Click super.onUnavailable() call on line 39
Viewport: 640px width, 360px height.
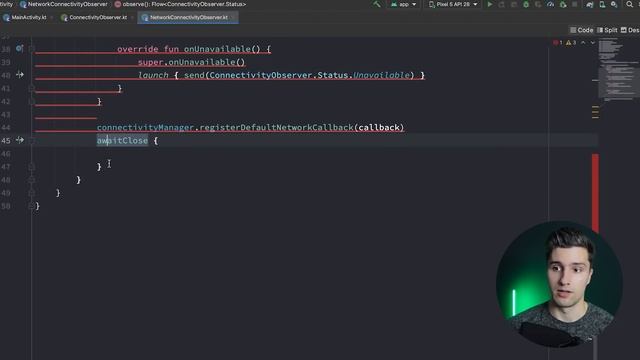click(x=191, y=62)
